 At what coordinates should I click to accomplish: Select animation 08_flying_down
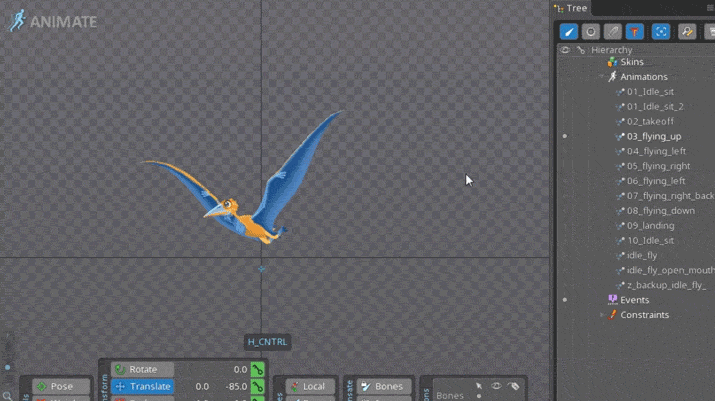pyautogui.click(x=661, y=211)
